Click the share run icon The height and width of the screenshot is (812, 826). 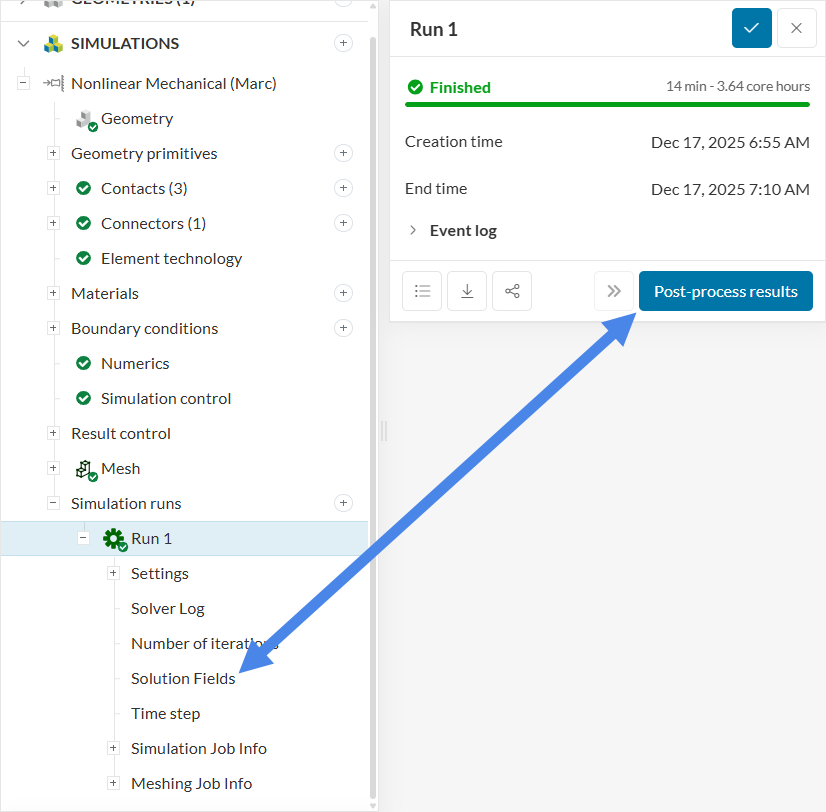512,291
